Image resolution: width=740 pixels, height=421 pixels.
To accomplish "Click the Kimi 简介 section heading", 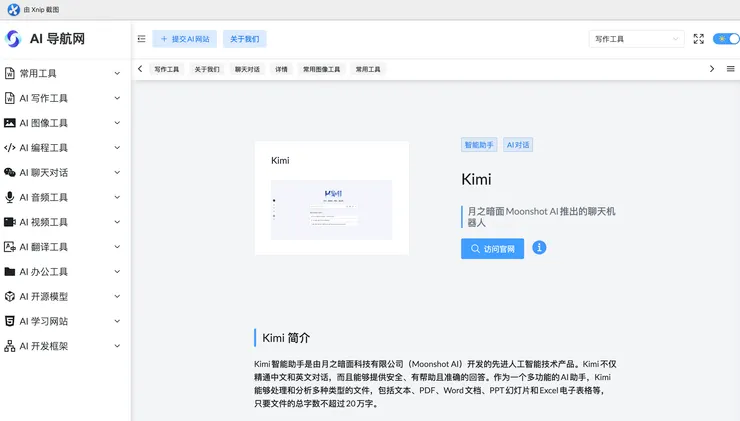I will tap(286, 338).
